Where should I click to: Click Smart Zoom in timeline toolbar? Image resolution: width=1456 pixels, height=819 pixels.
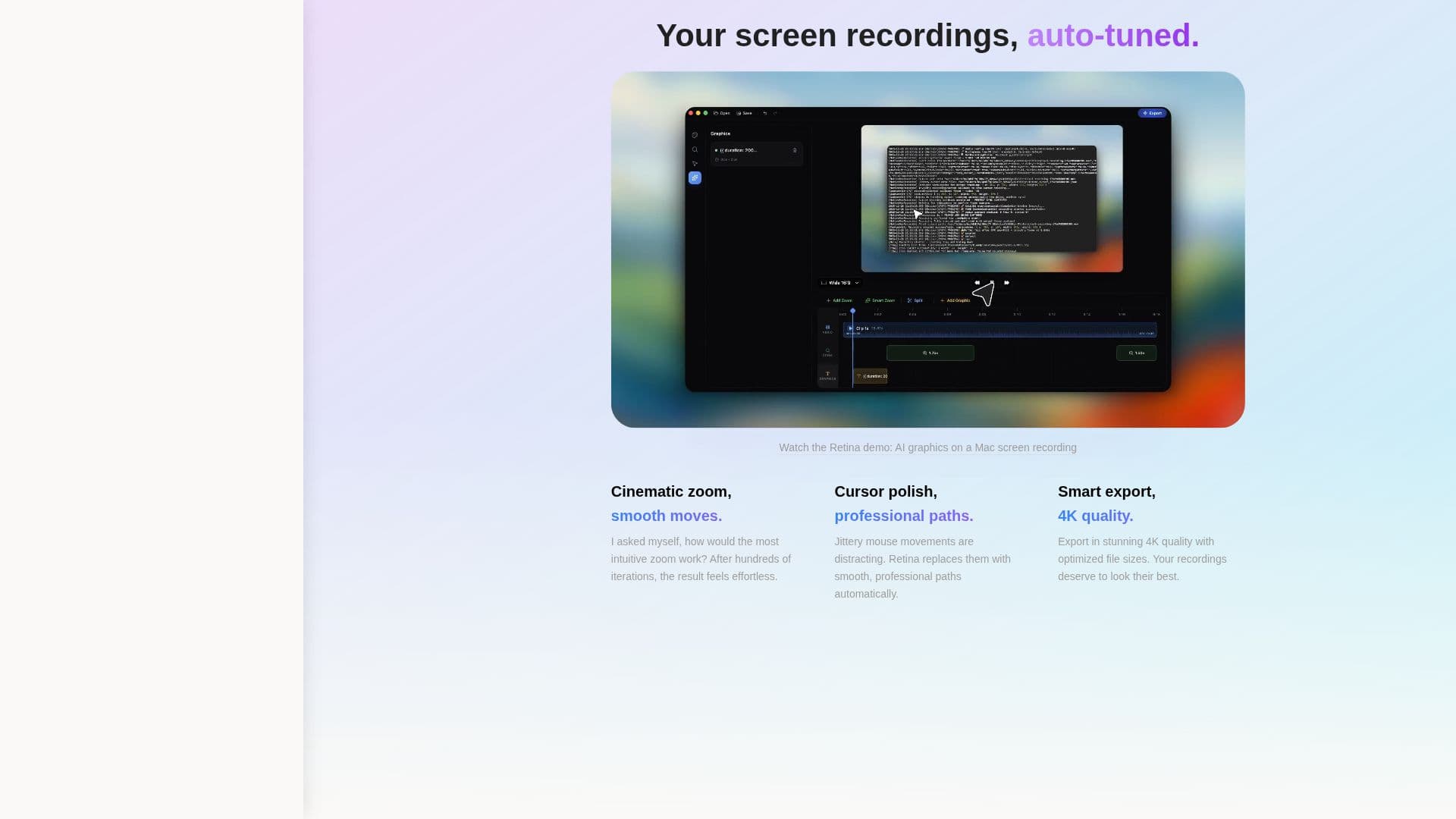click(880, 300)
